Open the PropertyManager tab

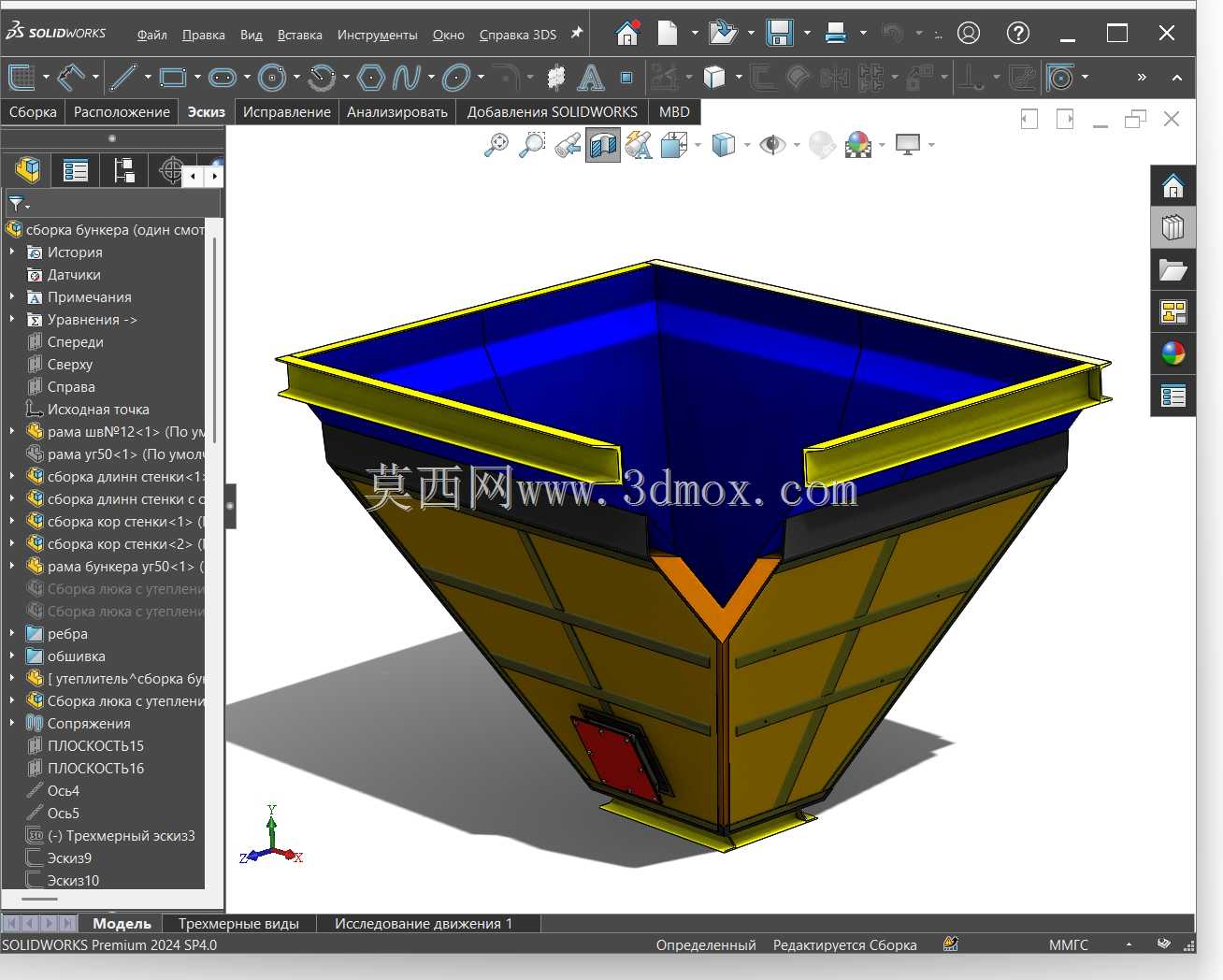click(x=76, y=170)
